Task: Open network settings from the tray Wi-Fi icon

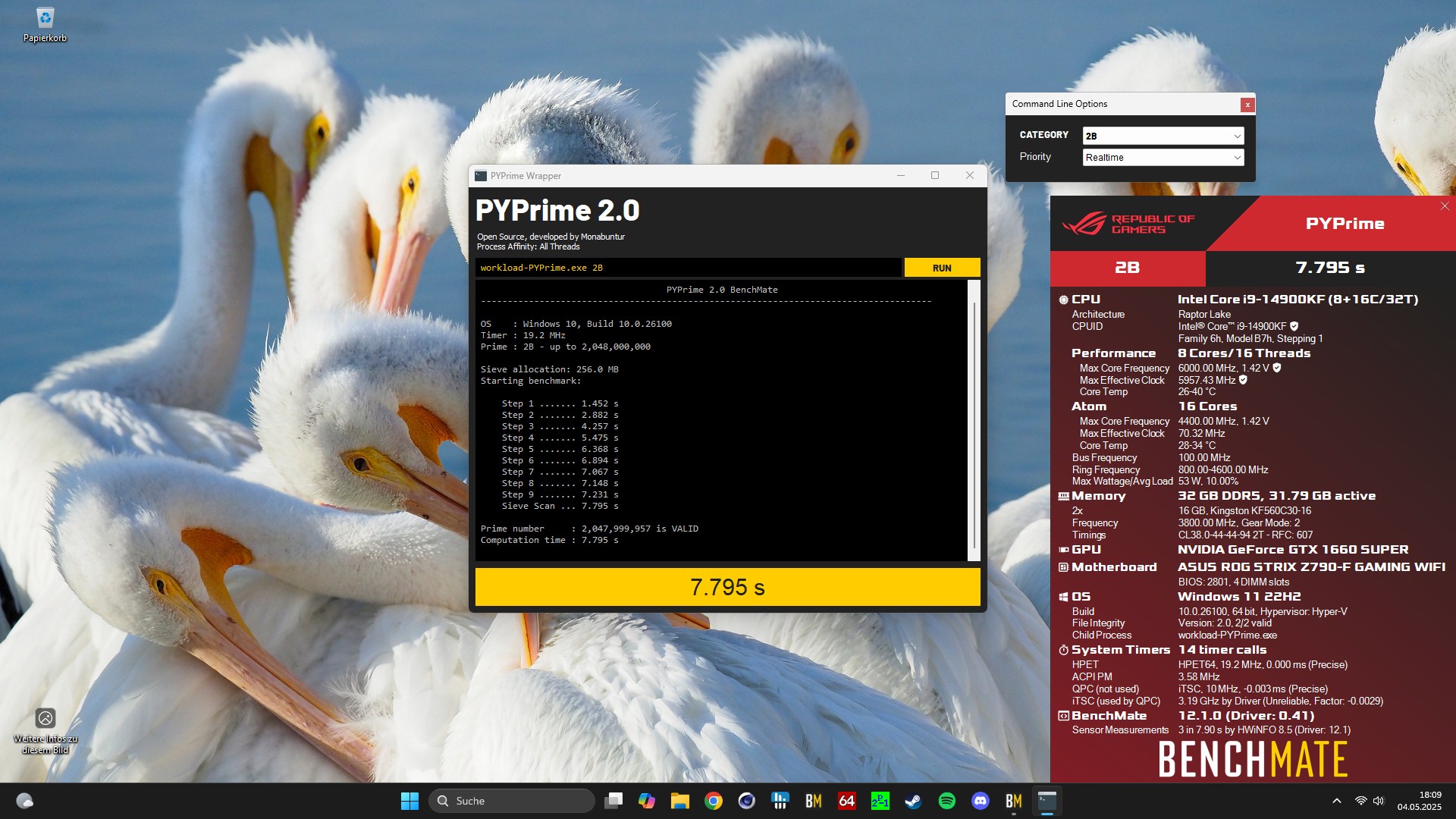Action: click(1361, 801)
